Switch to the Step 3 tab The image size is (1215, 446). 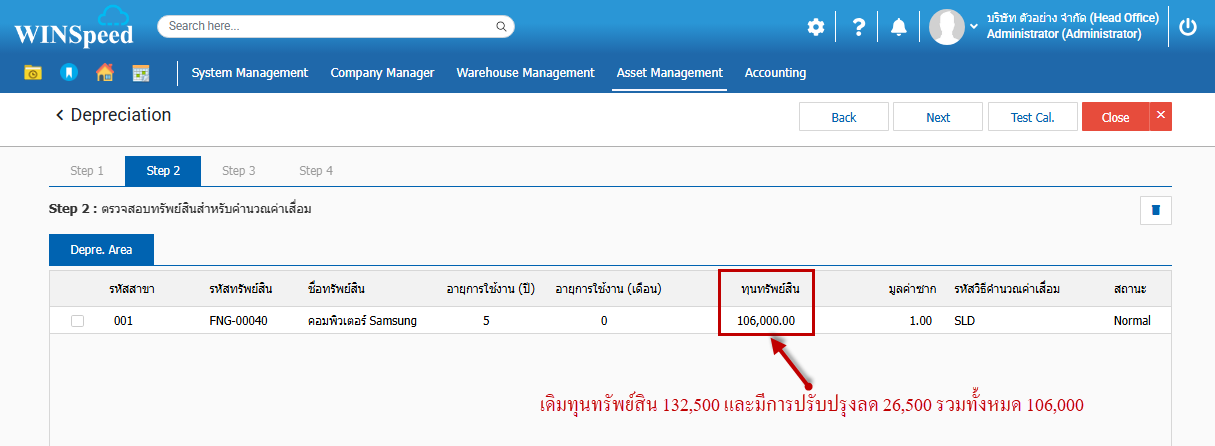click(x=239, y=171)
